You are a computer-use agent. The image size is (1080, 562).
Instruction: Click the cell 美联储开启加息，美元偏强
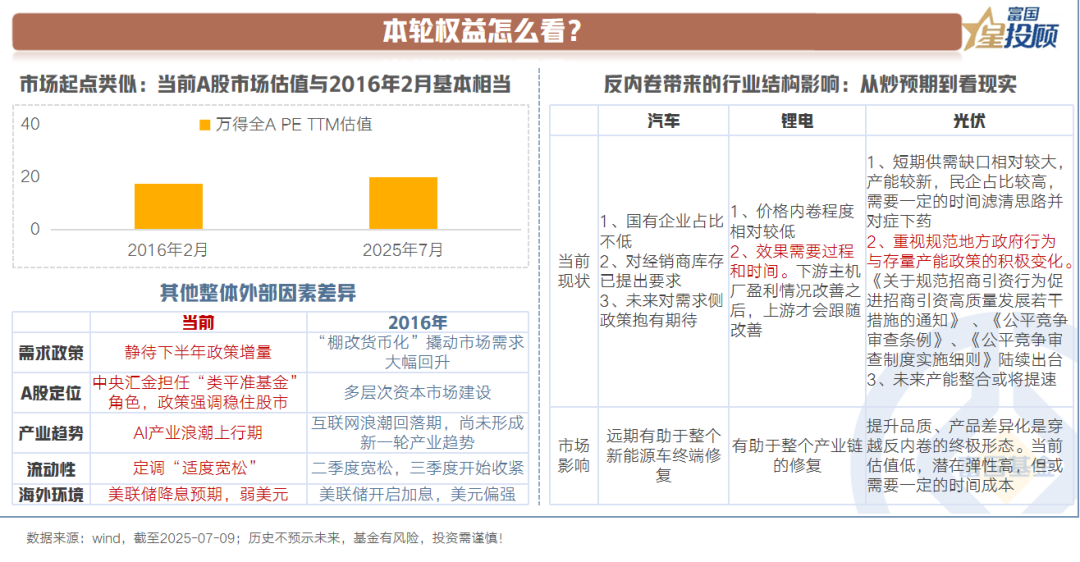click(417, 495)
